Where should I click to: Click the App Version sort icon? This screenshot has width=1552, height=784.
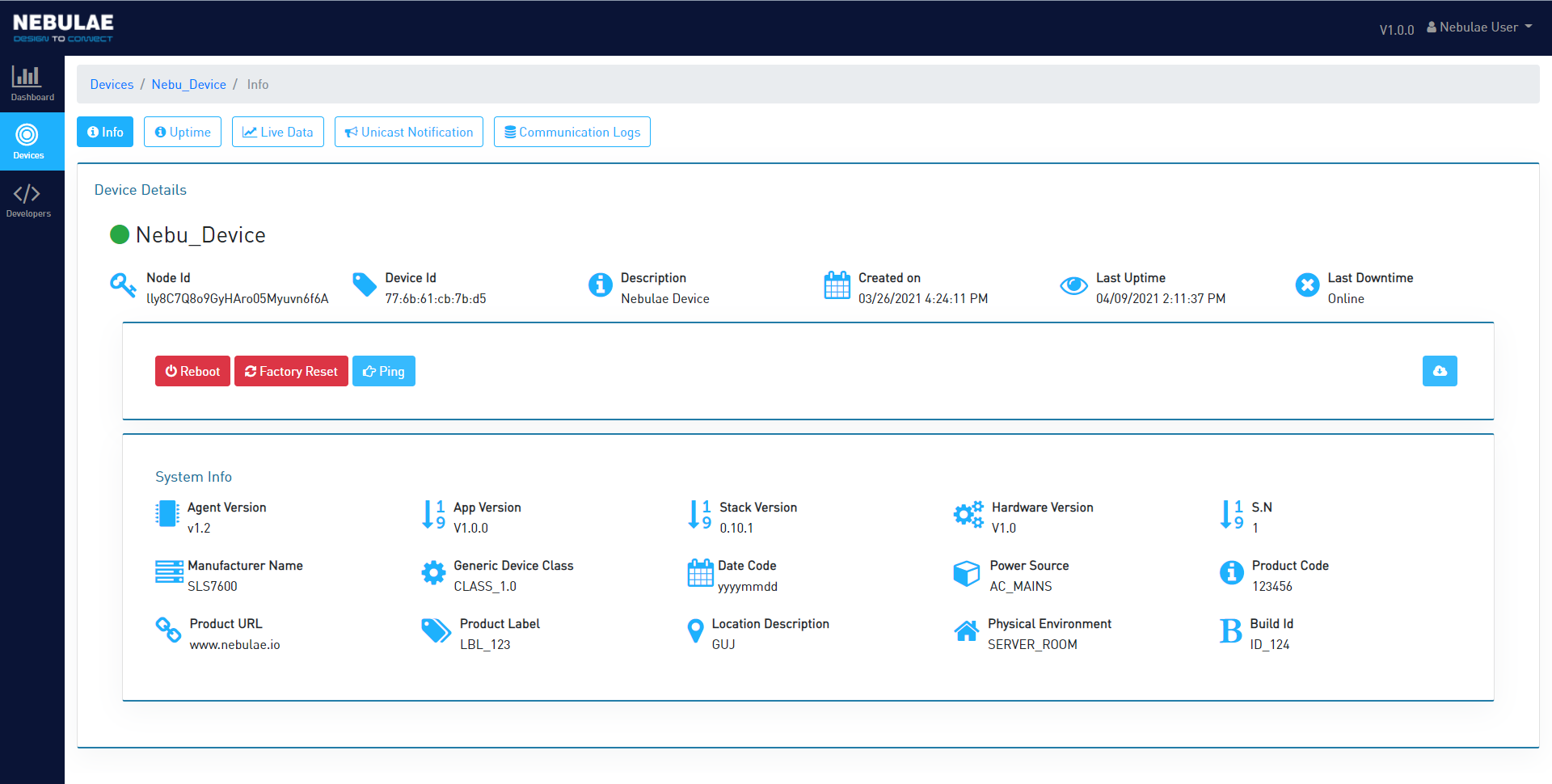pyautogui.click(x=434, y=514)
